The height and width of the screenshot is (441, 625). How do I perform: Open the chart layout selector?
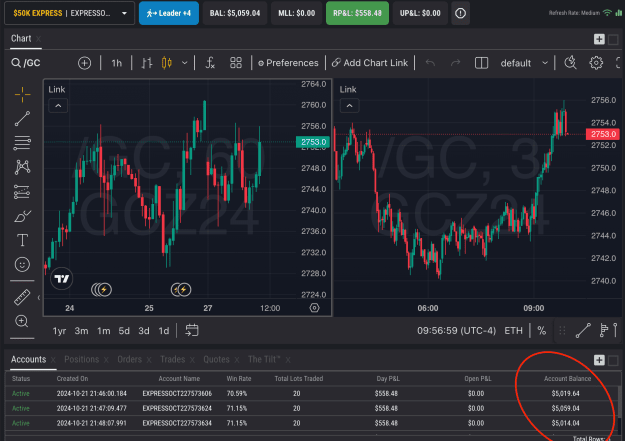point(482,63)
